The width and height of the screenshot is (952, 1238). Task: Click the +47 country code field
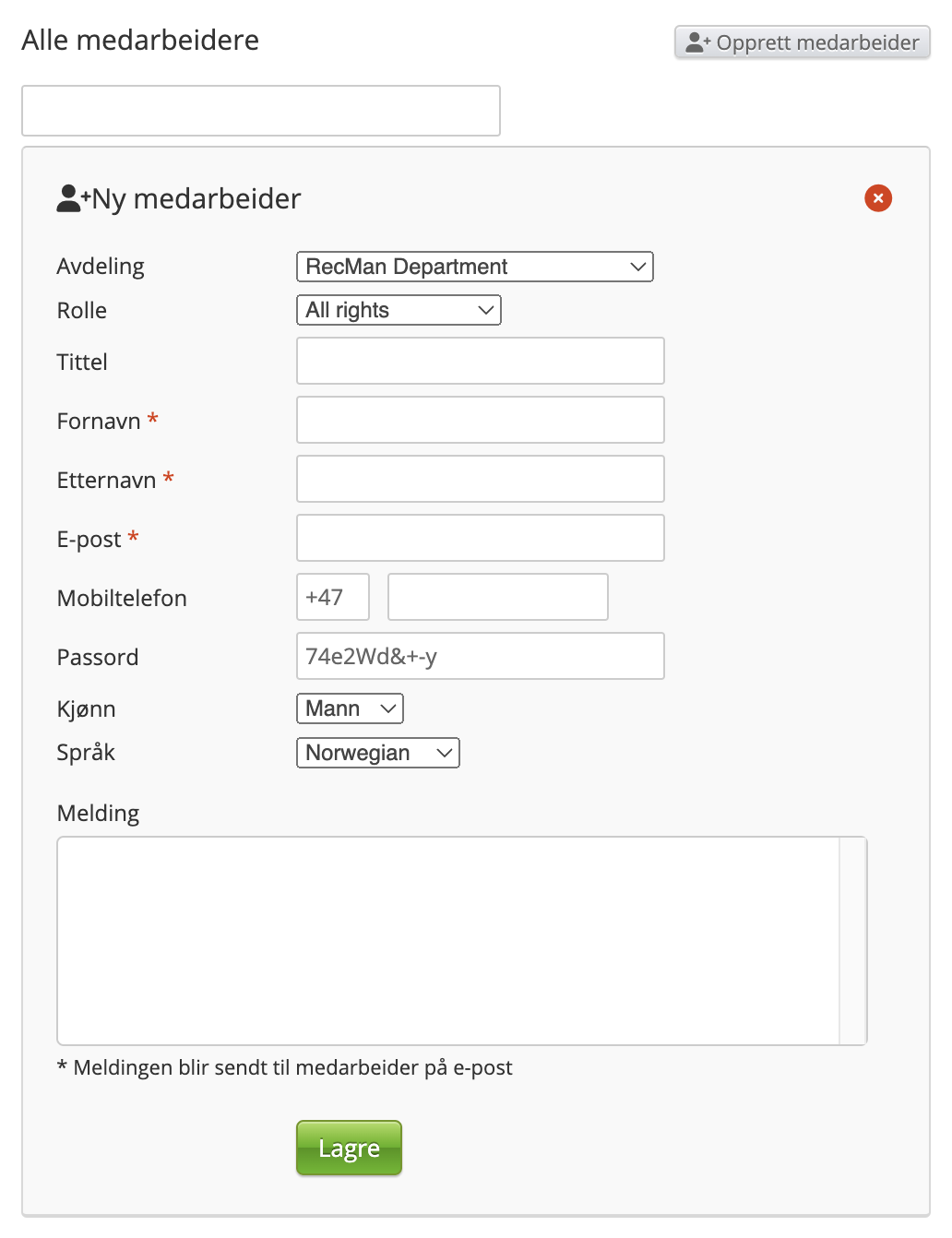(332, 597)
